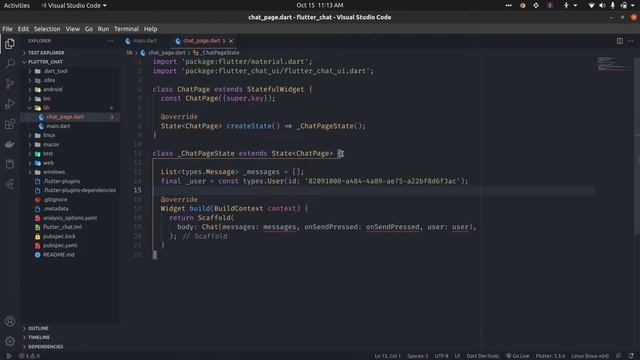Expand the TIMELINE section
This screenshot has height=360, width=640.
[x=39, y=338]
